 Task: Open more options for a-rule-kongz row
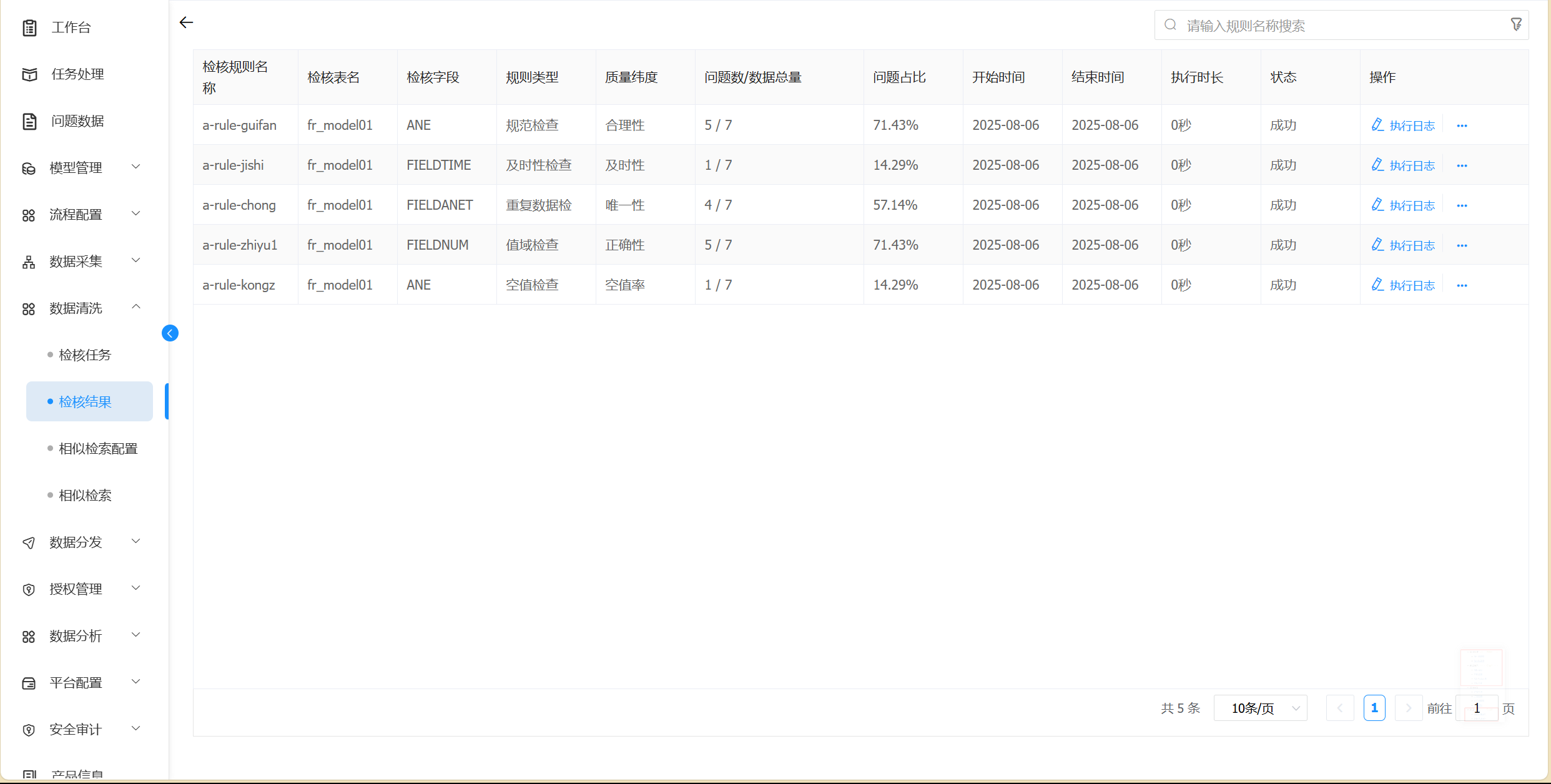(x=1462, y=286)
